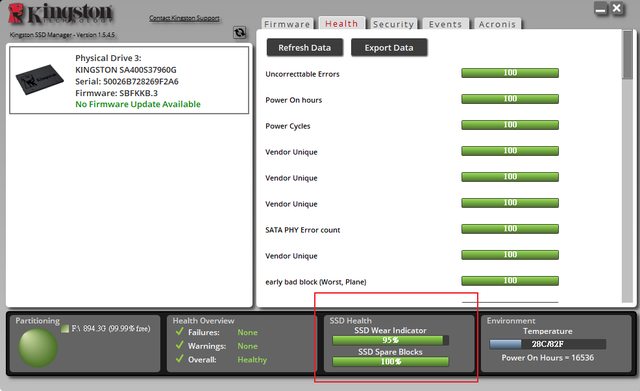Click the SSD Spare Blocks bar
The image size is (640, 391).
click(x=391, y=362)
